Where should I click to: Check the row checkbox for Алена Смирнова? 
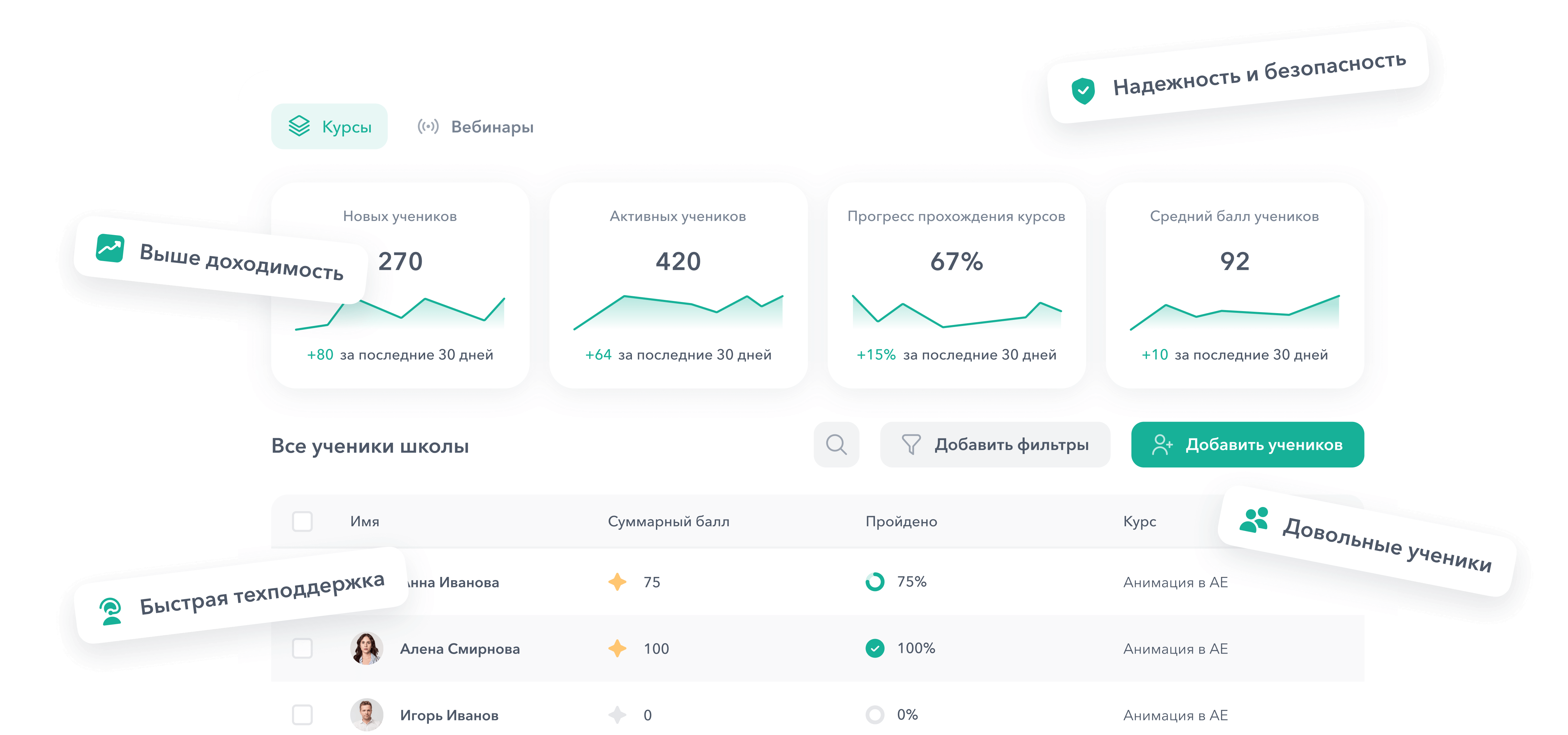(x=302, y=649)
